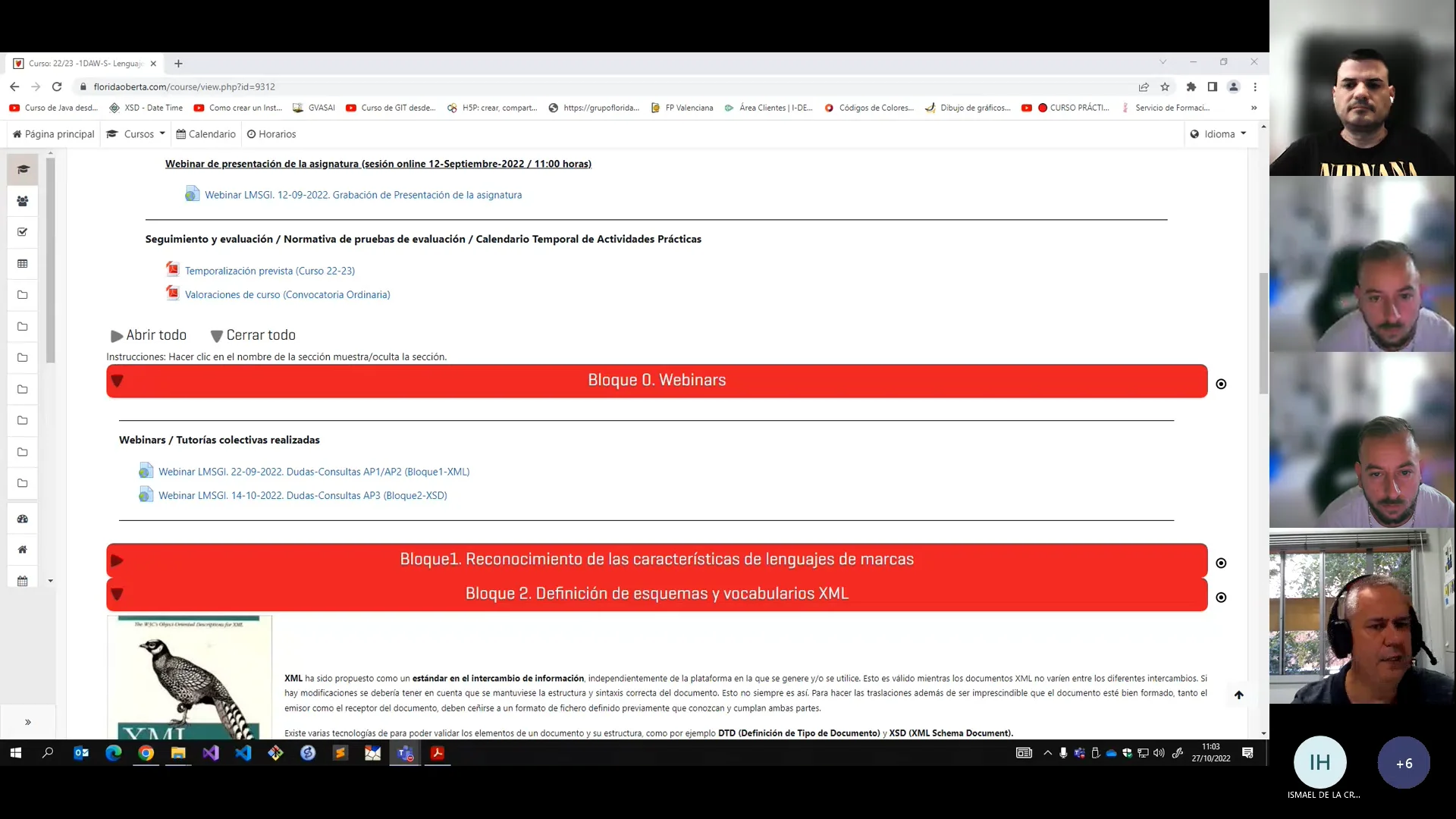This screenshot has height=819, width=1456.
Task: Select the home icon in the sidebar
Action: coord(22,550)
